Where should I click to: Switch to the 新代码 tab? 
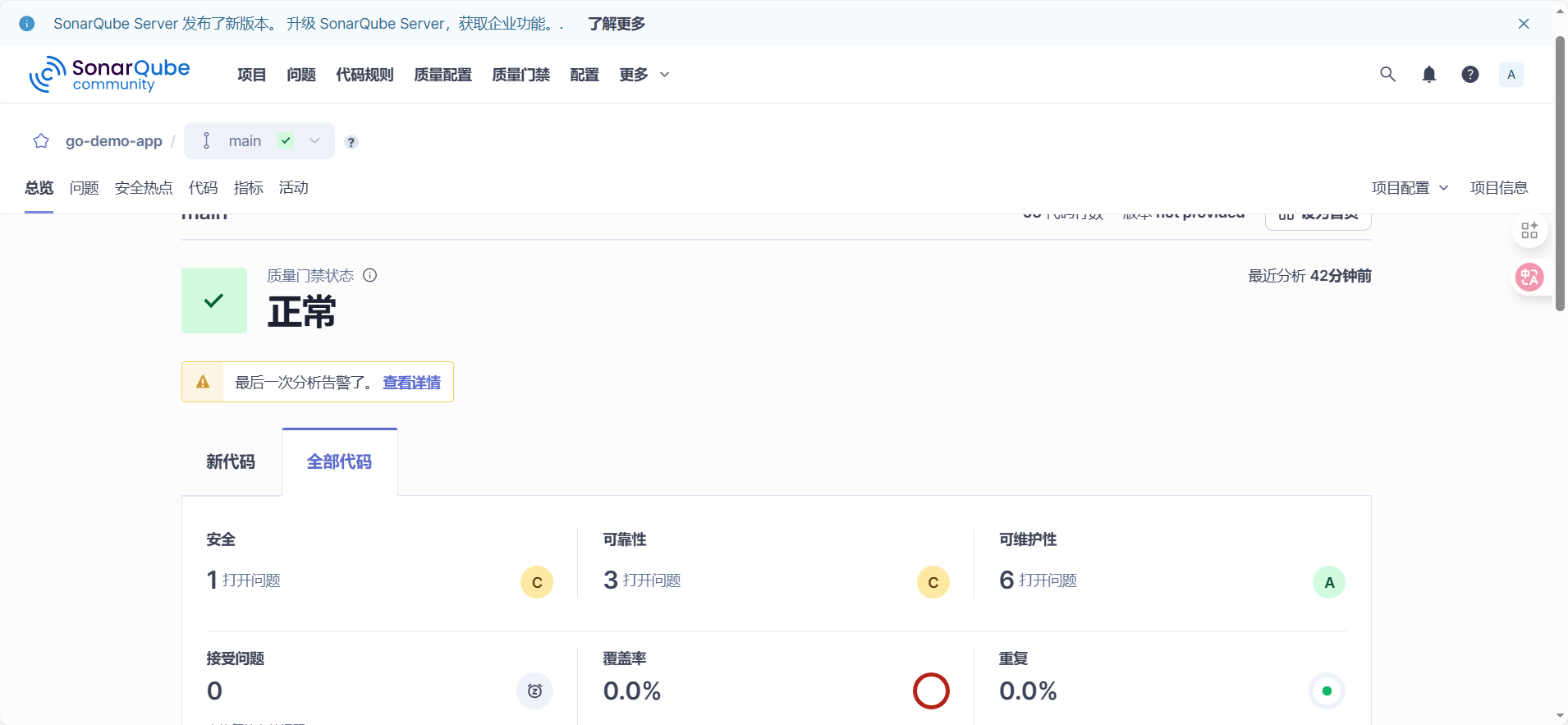coord(231,462)
